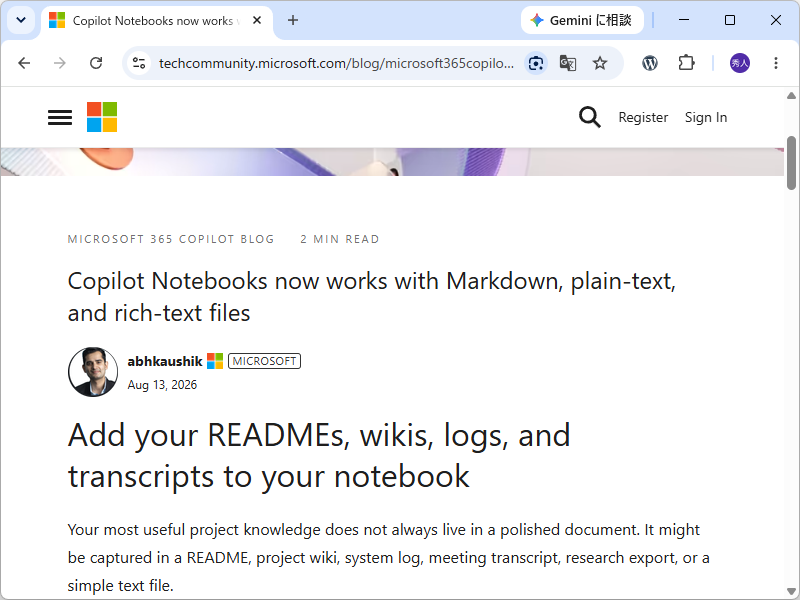Click the page scrollbar thumb
The width and height of the screenshot is (800, 600).
pos(791,163)
